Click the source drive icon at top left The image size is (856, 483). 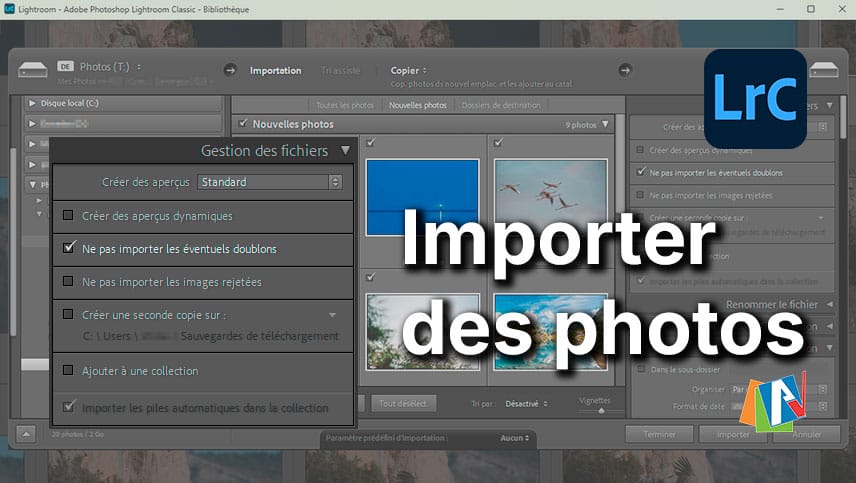point(32,71)
